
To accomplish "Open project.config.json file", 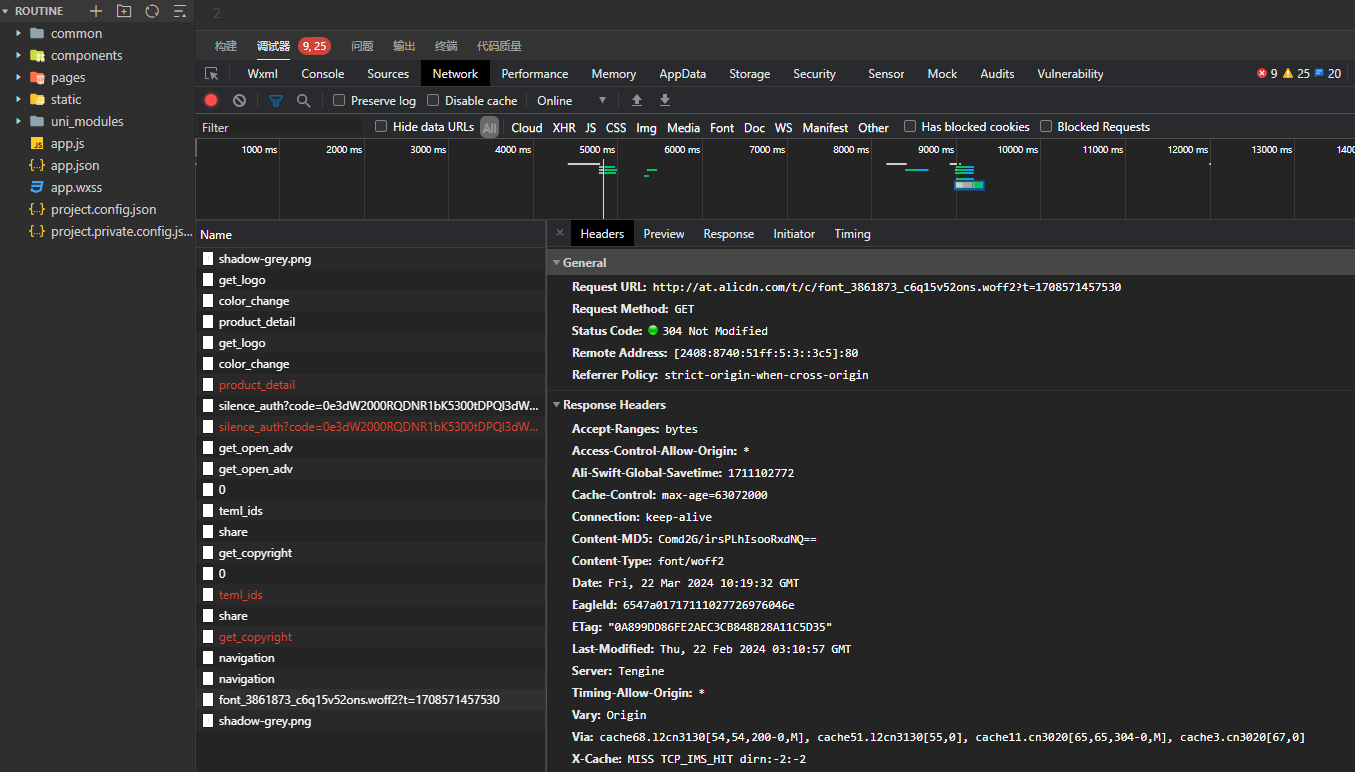I will [103, 209].
